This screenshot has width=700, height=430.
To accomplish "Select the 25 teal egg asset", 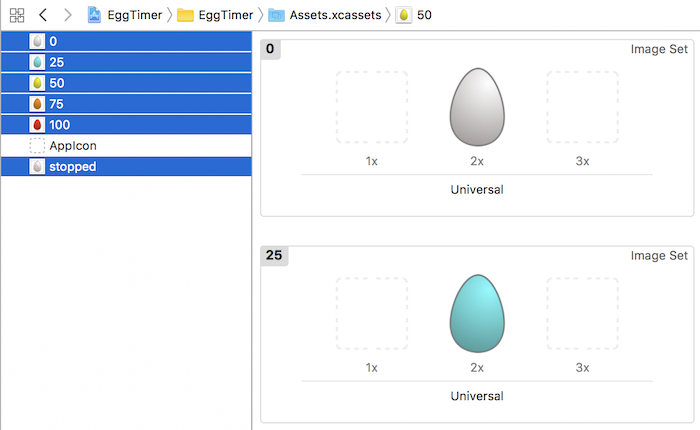I will 56,62.
